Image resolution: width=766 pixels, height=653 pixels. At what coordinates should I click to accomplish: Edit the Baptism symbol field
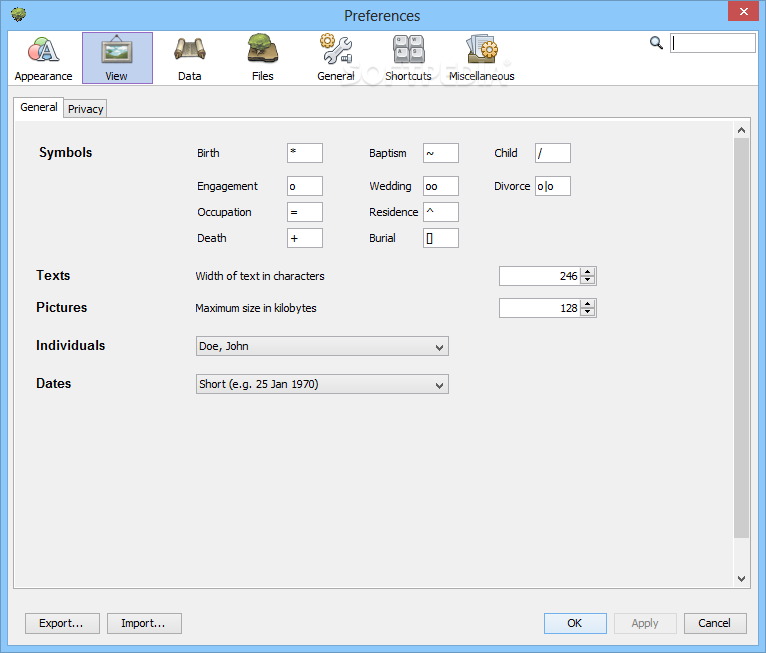coord(441,153)
